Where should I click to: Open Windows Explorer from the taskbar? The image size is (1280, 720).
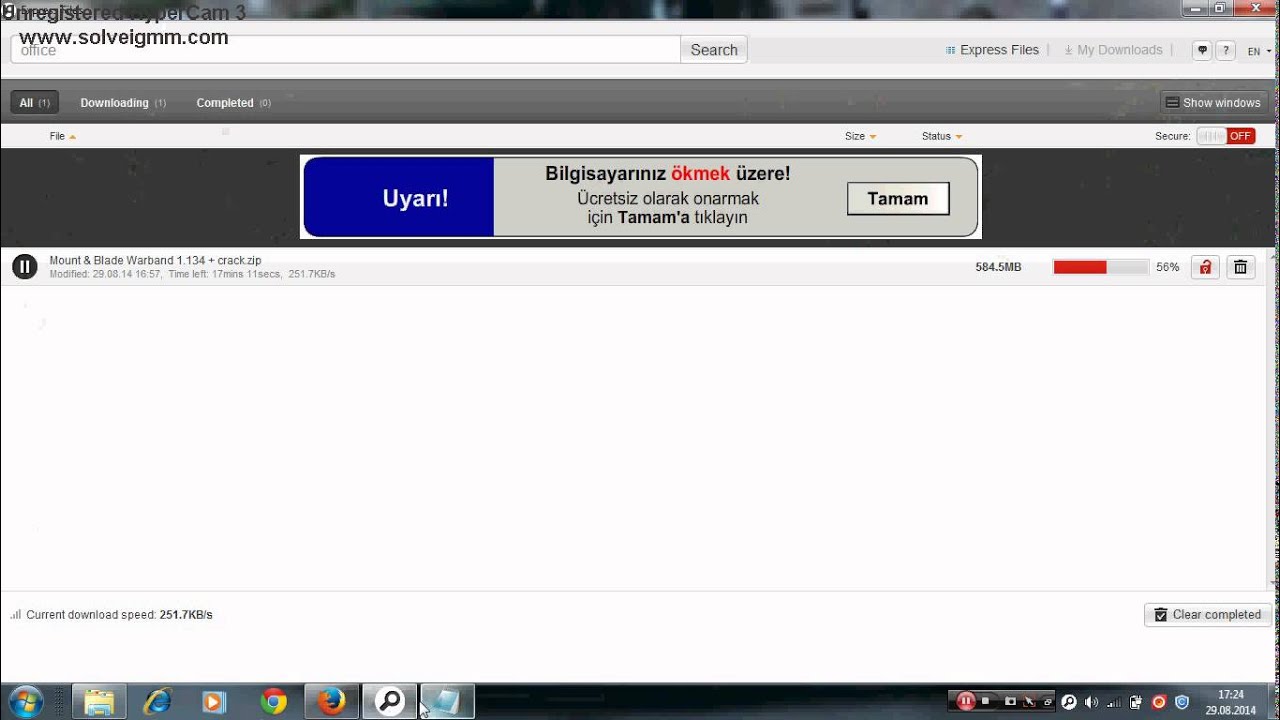(x=99, y=702)
